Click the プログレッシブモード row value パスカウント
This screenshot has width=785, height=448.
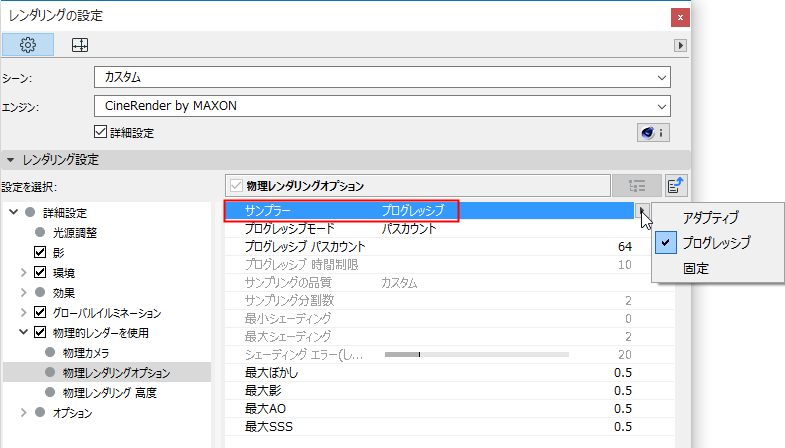409,229
